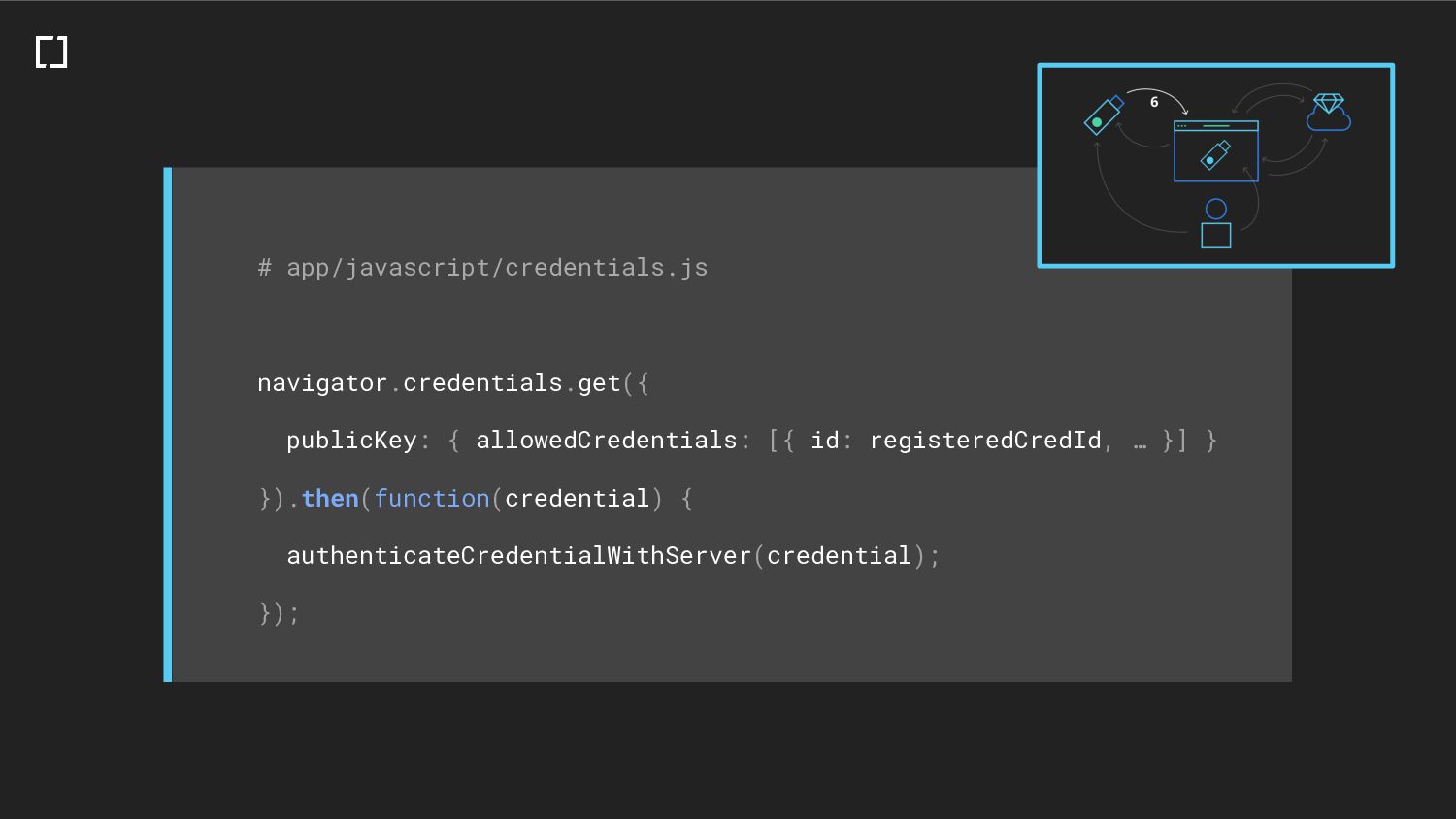Click 'authenticateCredentialWithServer' function call

[518, 556]
